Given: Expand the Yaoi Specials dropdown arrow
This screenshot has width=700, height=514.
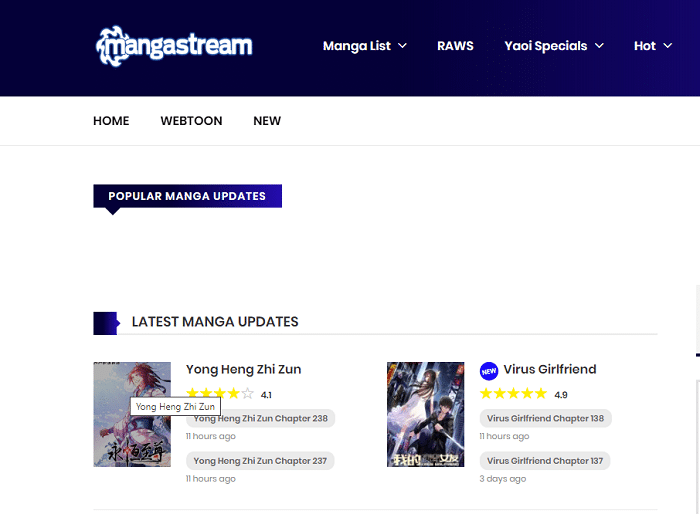Looking at the screenshot, I should (x=600, y=46).
